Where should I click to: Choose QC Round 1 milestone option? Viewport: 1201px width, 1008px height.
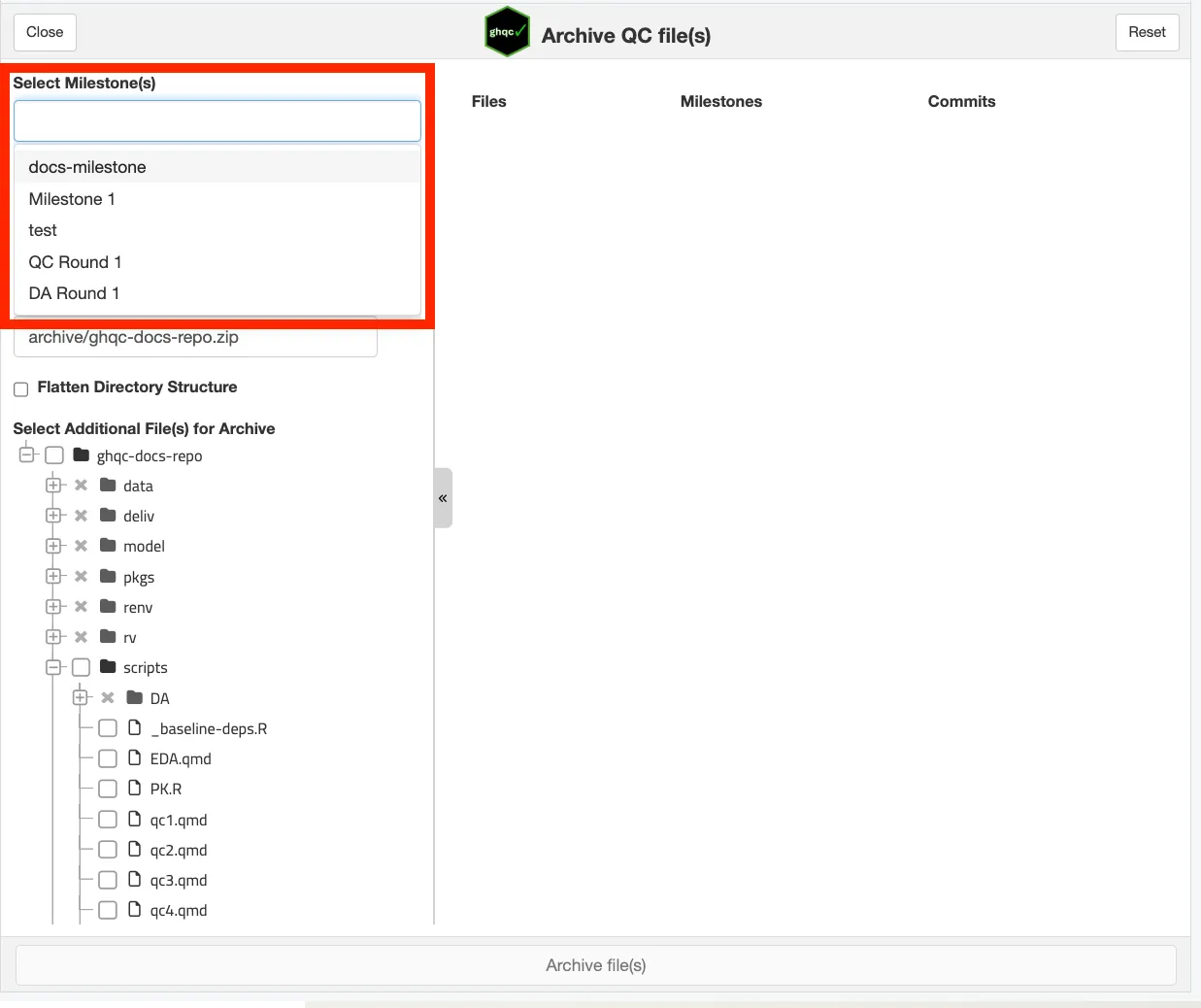click(x=75, y=262)
